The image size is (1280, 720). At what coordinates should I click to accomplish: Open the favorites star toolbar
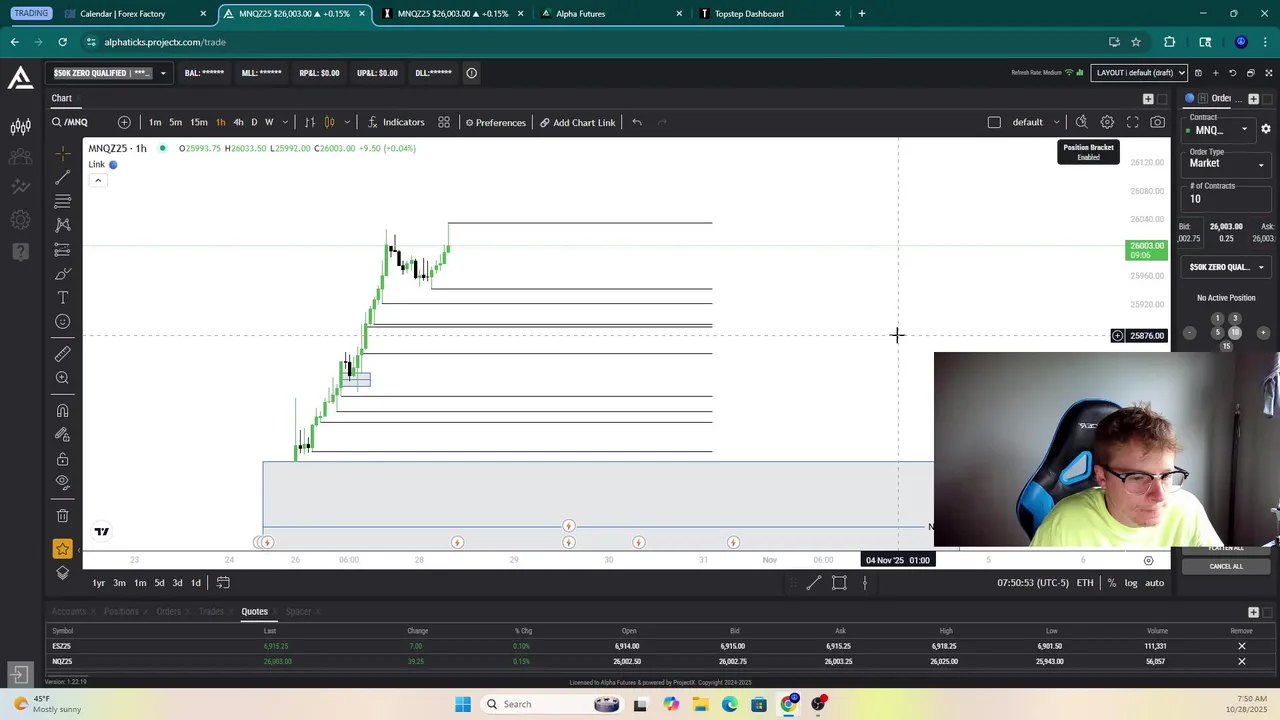click(62, 549)
